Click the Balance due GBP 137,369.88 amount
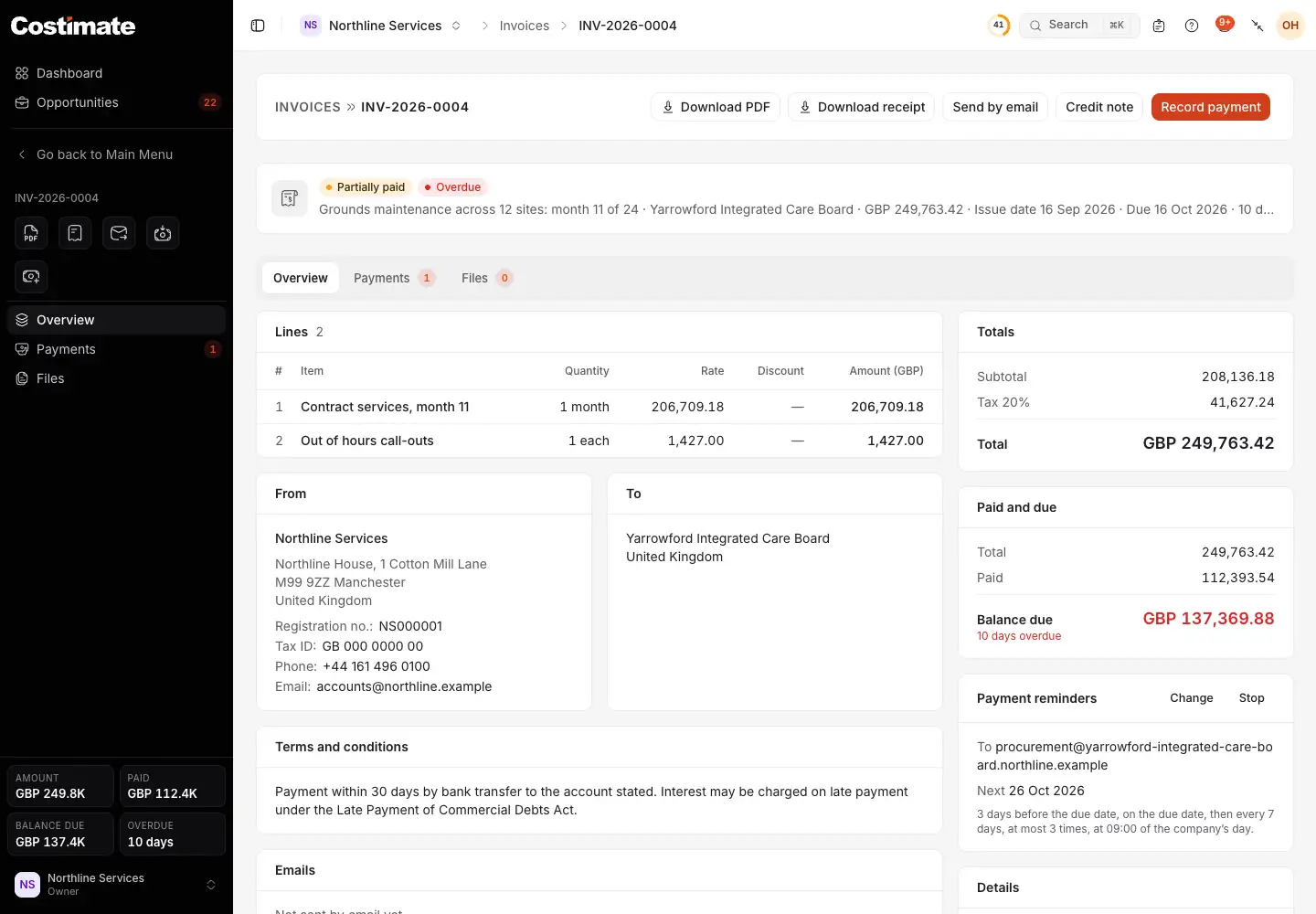The height and width of the screenshot is (914, 1316). (1208, 619)
